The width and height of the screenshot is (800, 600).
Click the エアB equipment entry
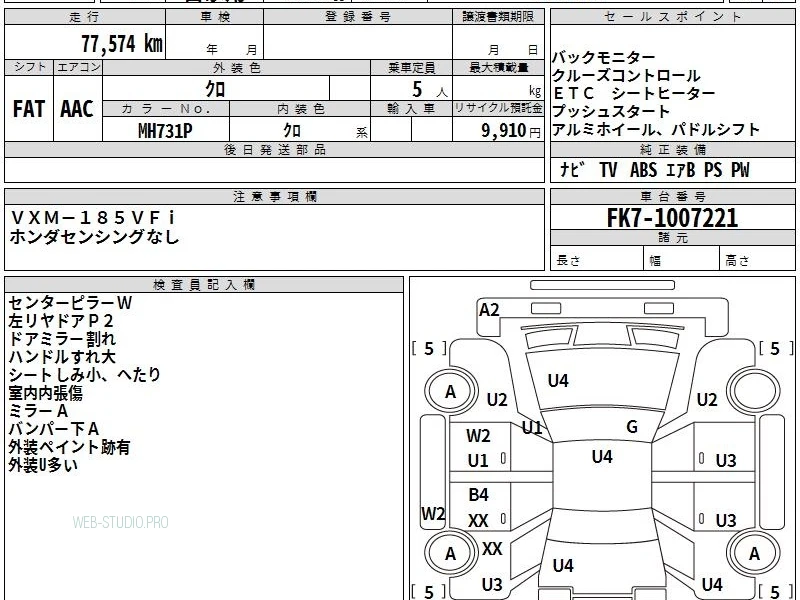[x=681, y=169]
